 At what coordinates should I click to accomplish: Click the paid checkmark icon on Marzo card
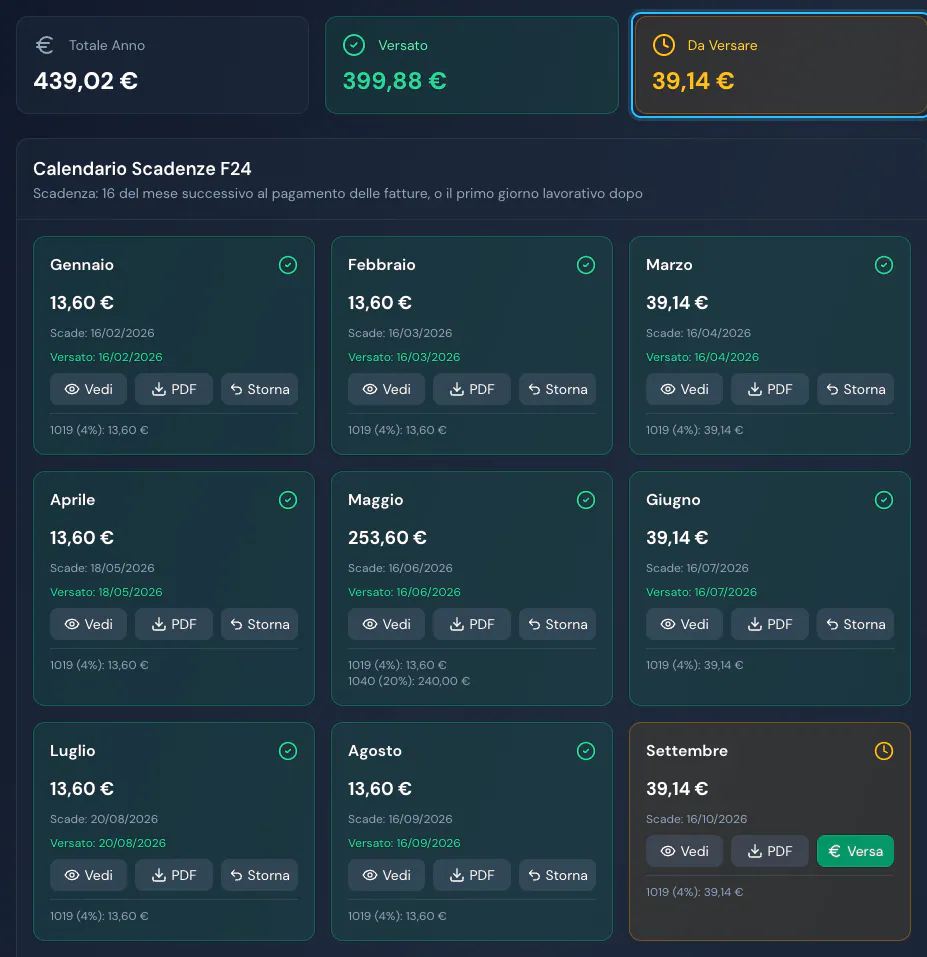pos(884,265)
